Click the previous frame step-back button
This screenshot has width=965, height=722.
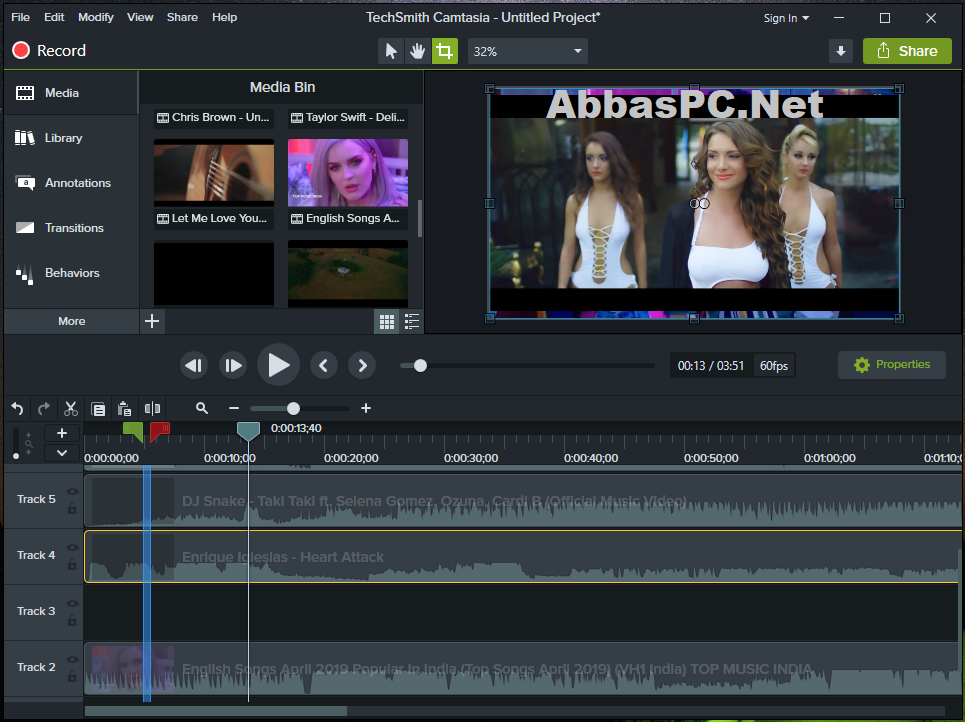(194, 366)
